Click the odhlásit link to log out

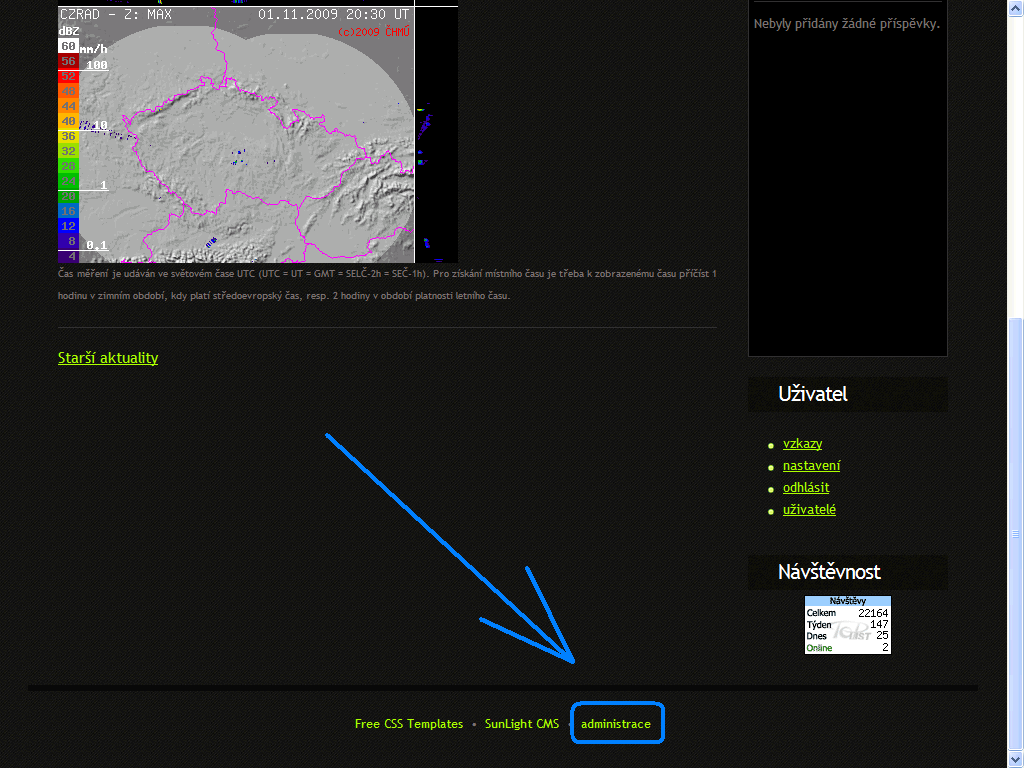pyautogui.click(x=805, y=488)
